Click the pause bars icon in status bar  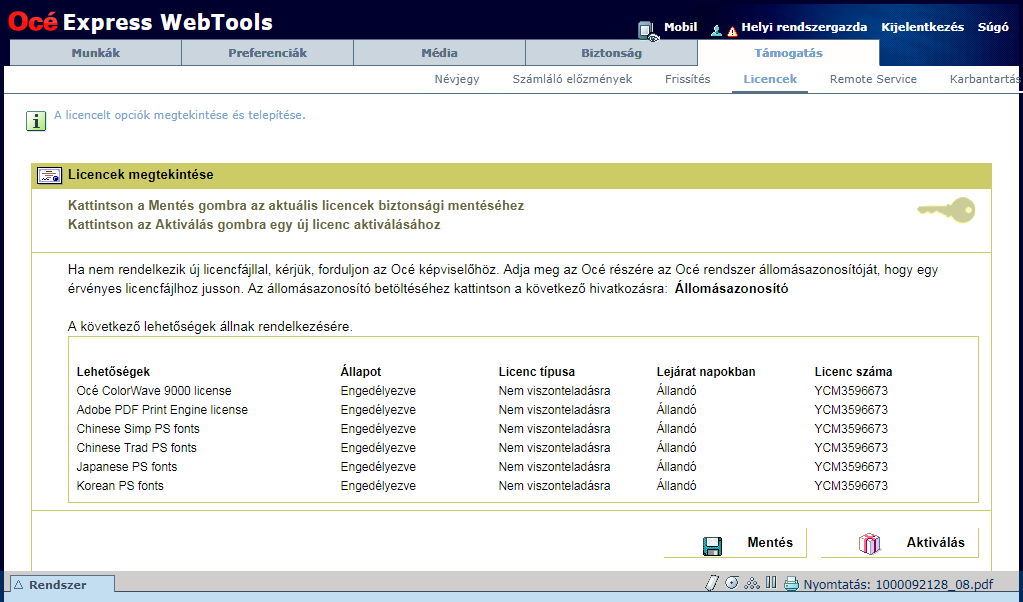(x=771, y=582)
